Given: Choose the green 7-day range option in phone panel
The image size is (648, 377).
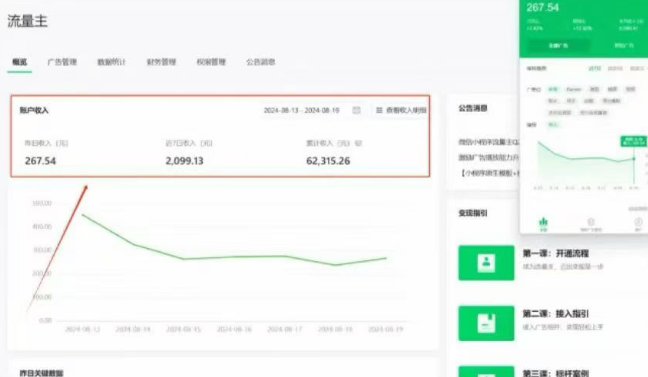Looking at the screenshot, I should click(595, 69).
